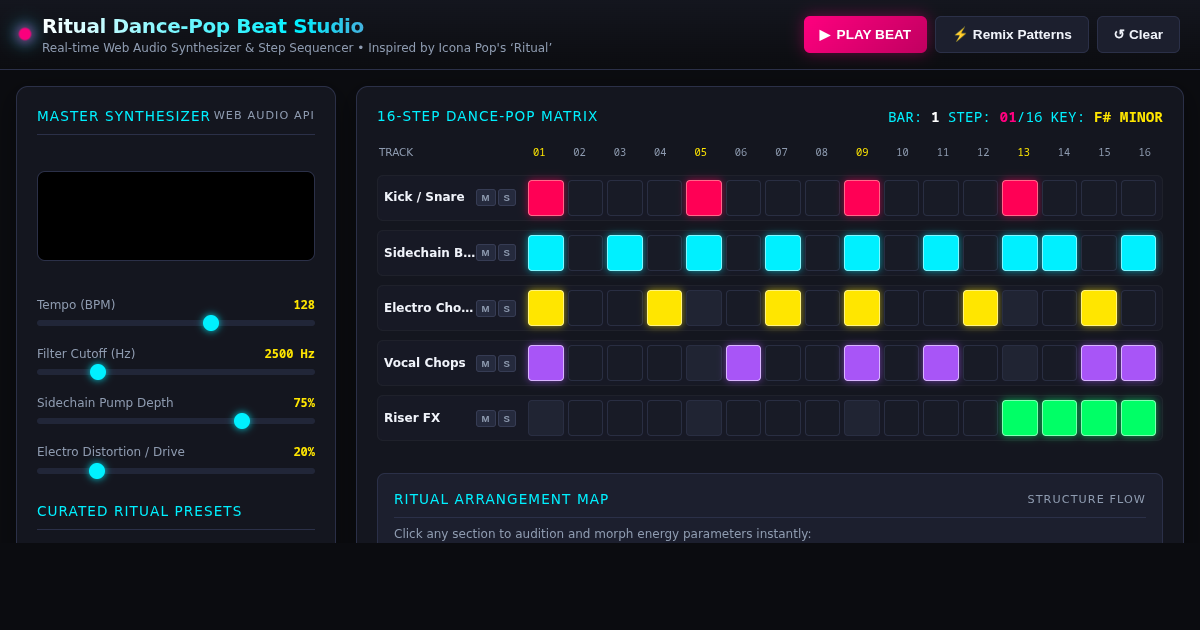Disable Electro Chords step 12
Screen dimensions: 1200x630
click(980, 308)
